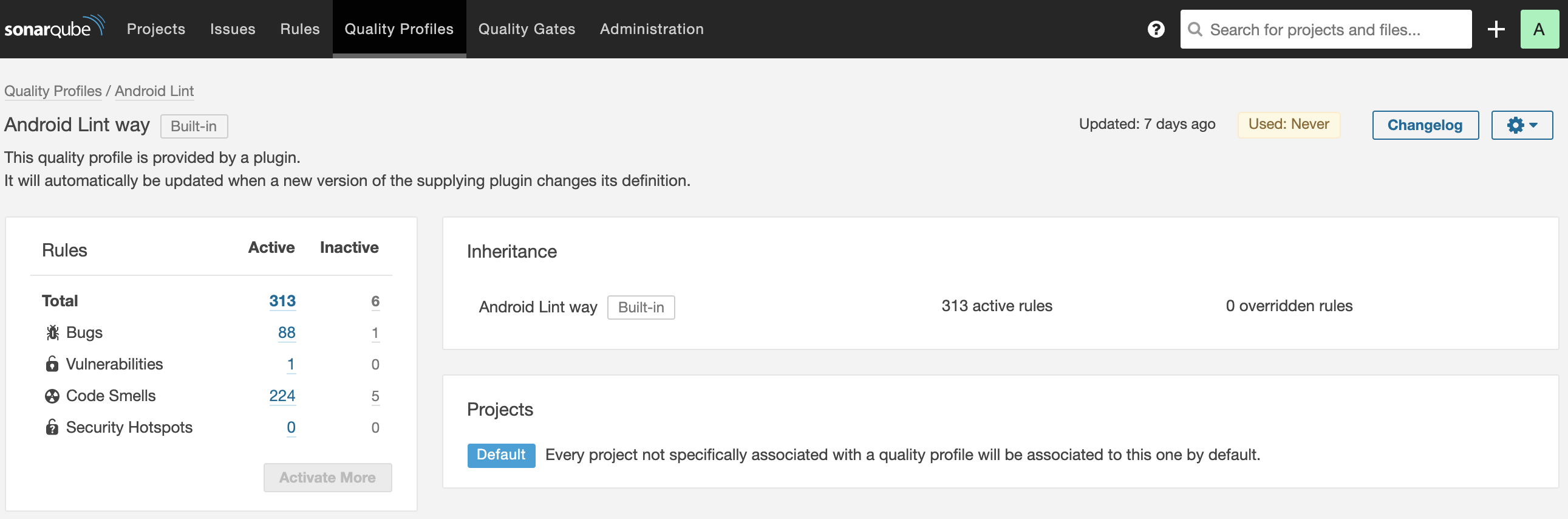Open the Issues menu item

tap(233, 29)
